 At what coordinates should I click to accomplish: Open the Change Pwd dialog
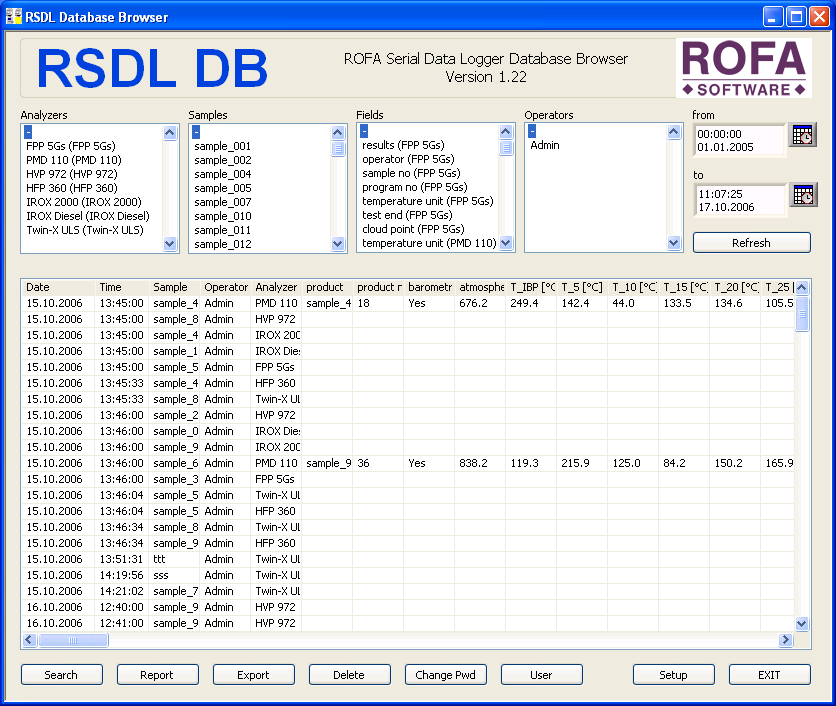(445, 675)
